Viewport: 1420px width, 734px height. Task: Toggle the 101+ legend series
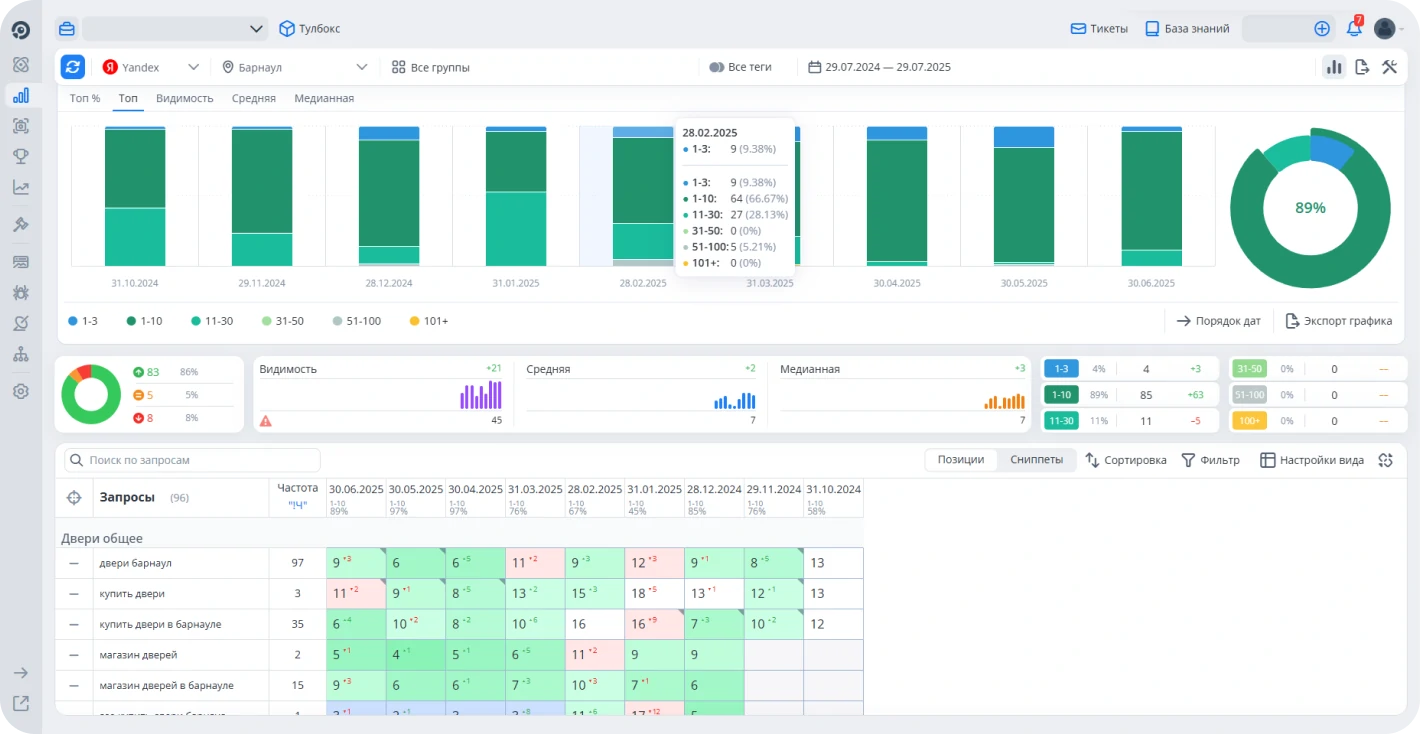point(429,321)
